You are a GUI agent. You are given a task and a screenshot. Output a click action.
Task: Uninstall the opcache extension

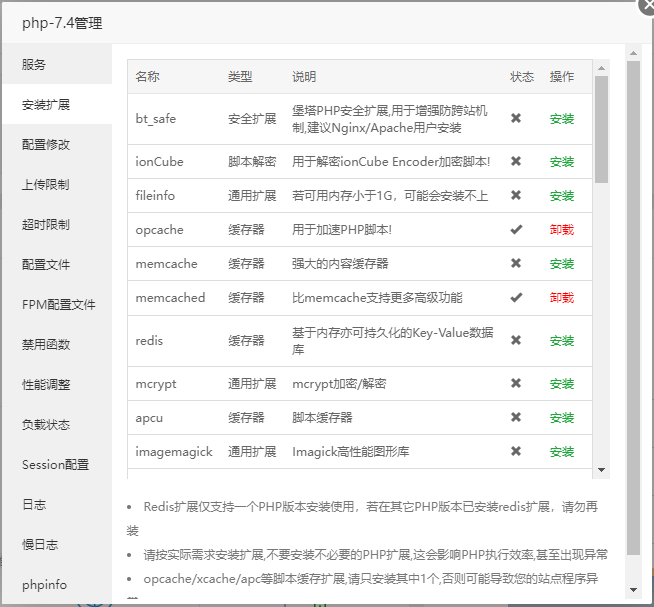[562, 230]
